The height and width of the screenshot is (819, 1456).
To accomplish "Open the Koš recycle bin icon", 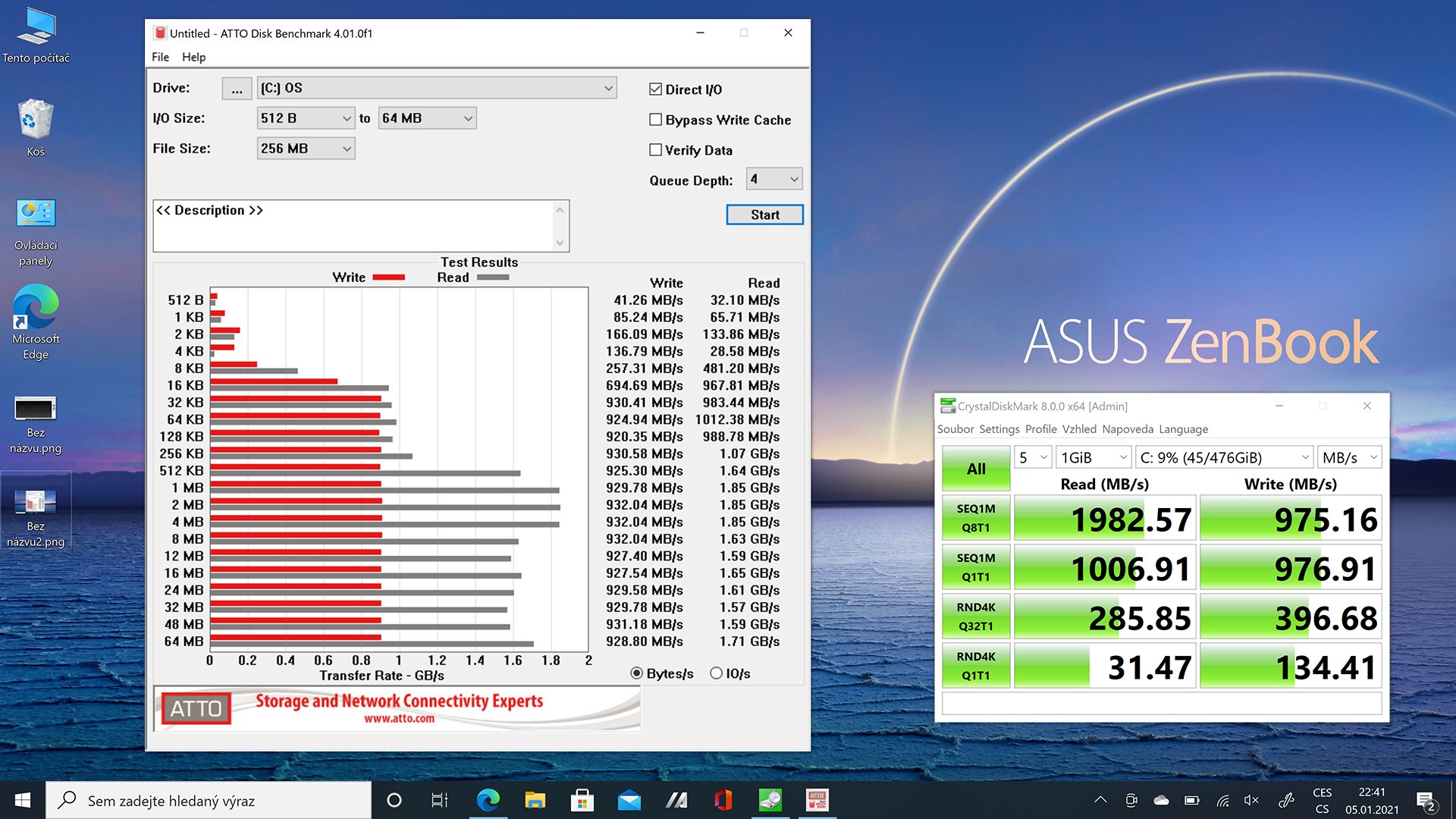I will (36, 127).
